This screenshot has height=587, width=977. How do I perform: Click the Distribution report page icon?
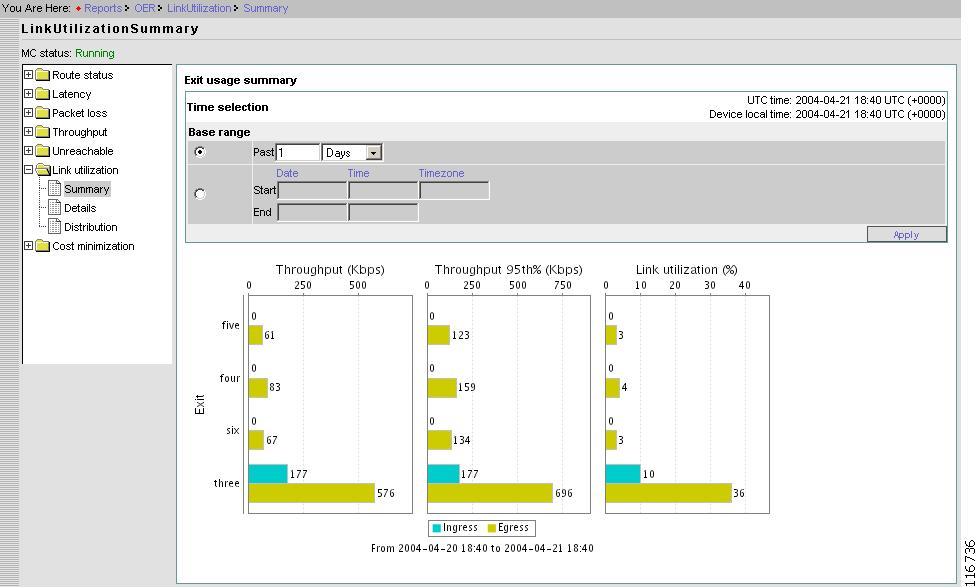(x=55, y=227)
